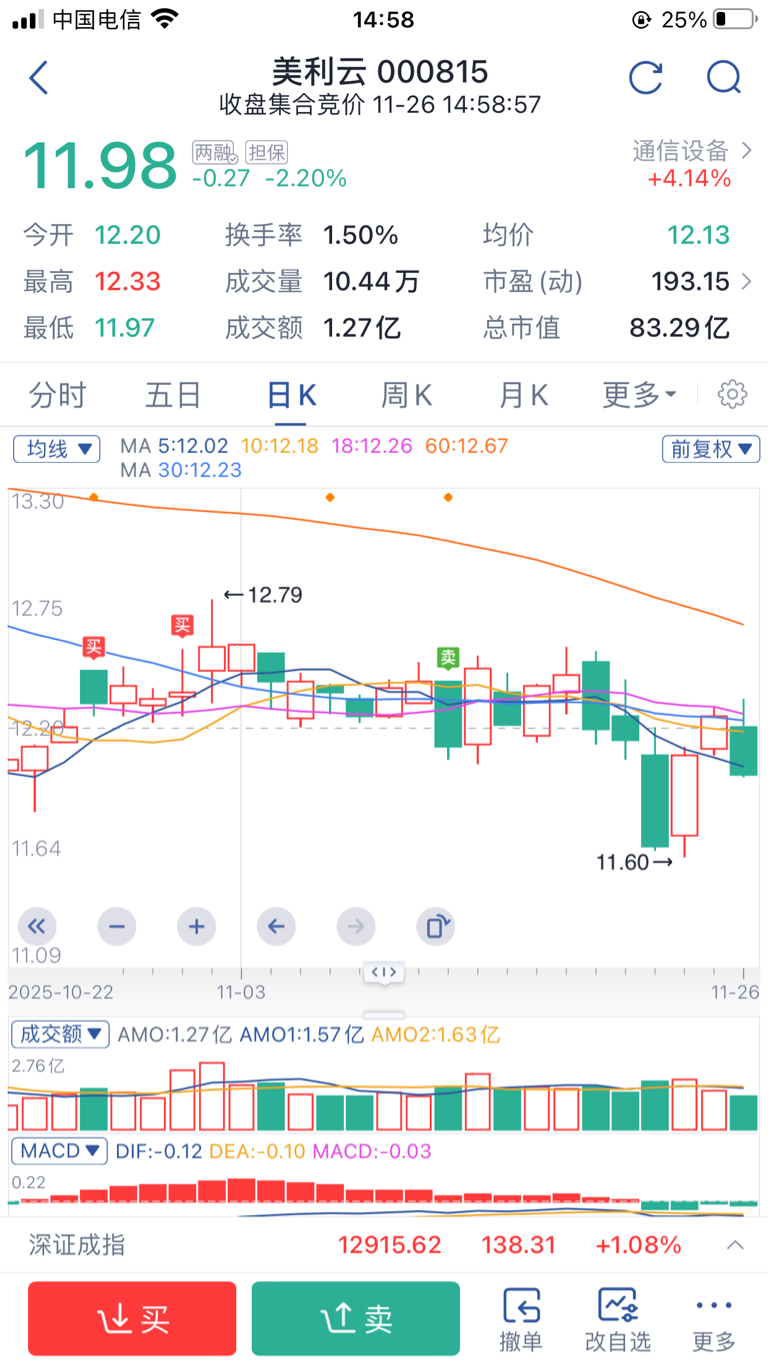Viewport: 768px width, 1366px height.
Task: Open 撤单 cancel order icon
Action: [x=521, y=1319]
